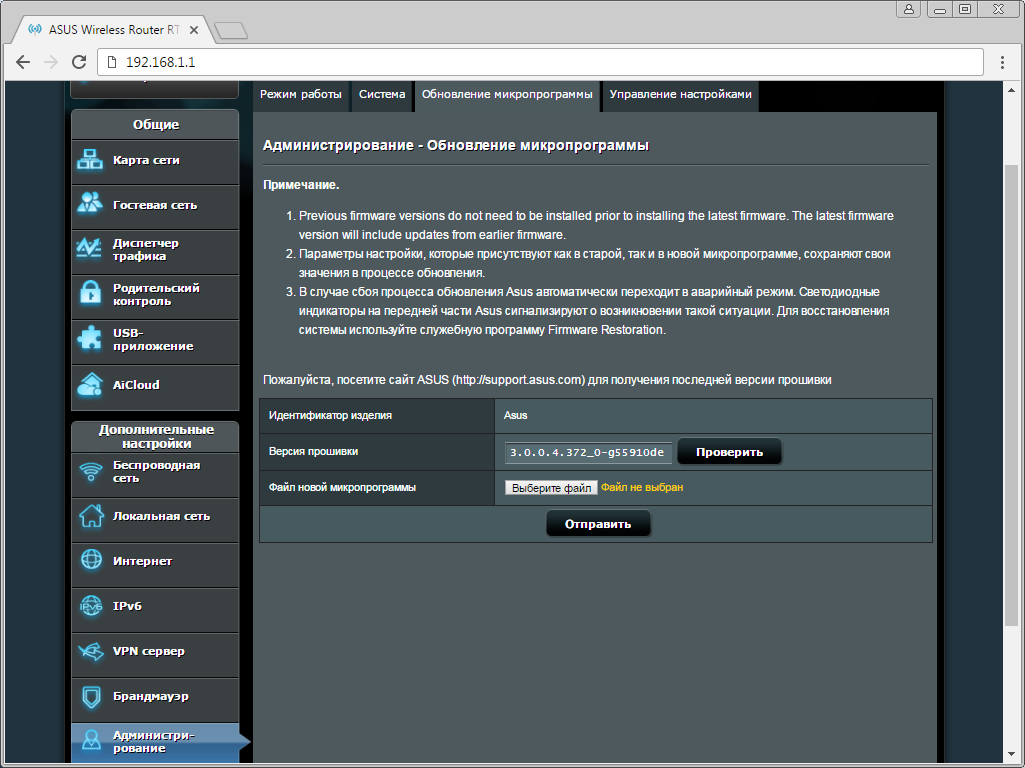Open the Chrome three-dot menu
Screen dimensions: 1025x768
1001,62
